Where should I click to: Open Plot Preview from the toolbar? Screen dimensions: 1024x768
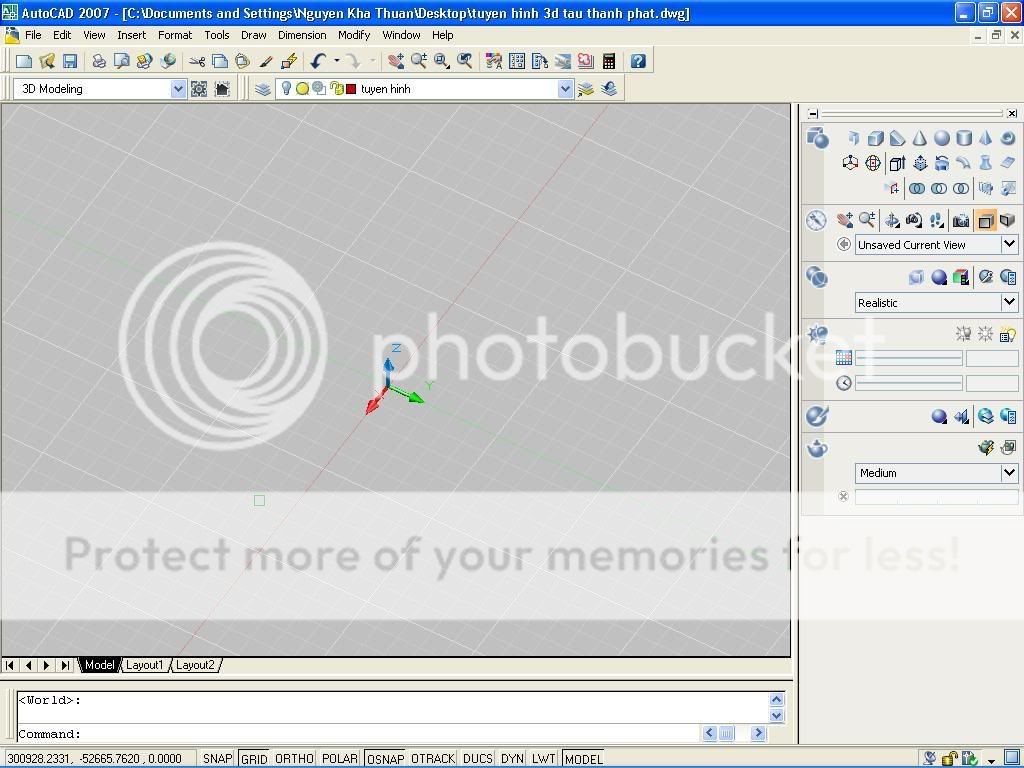coord(121,61)
